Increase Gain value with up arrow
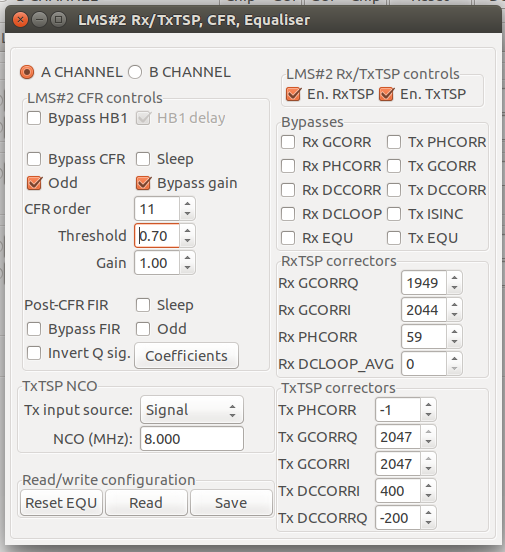 coord(187,257)
